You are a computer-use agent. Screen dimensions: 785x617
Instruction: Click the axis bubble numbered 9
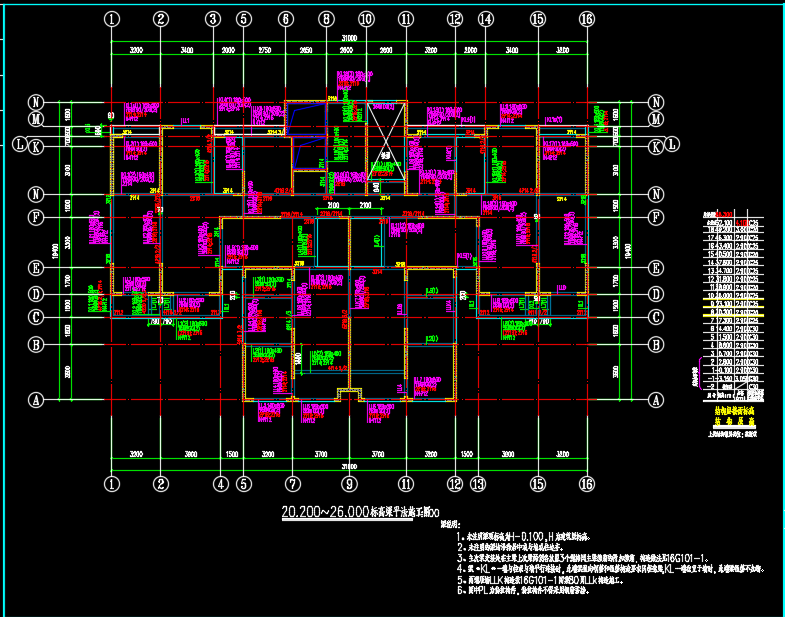click(x=349, y=484)
